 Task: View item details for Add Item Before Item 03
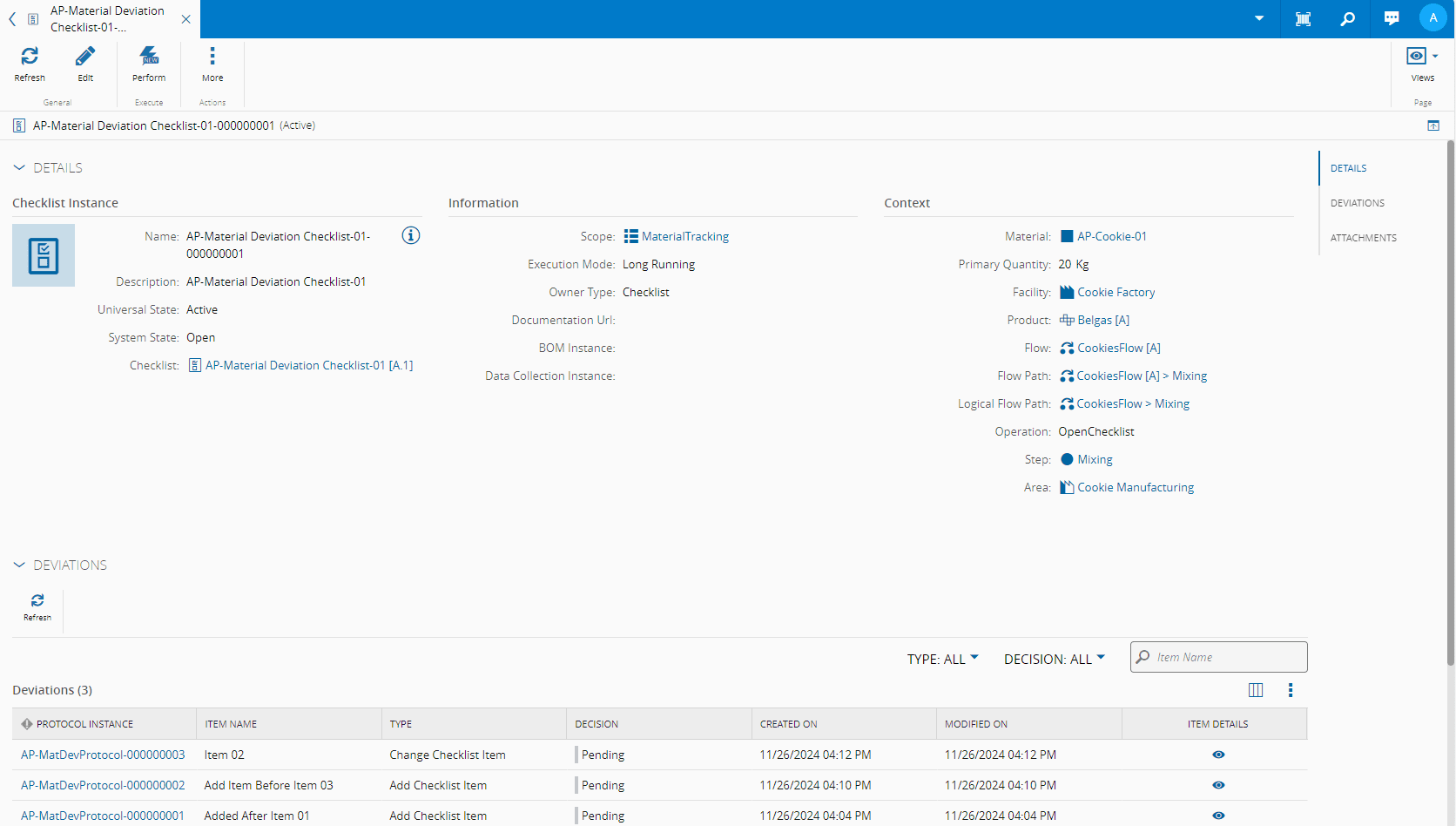click(x=1218, y=785)
